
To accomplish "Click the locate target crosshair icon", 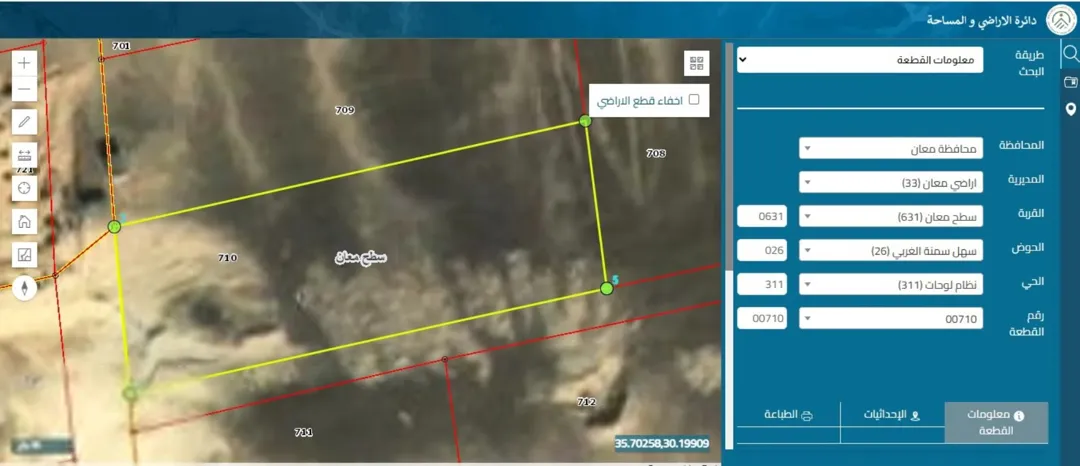I will (24, 188).
